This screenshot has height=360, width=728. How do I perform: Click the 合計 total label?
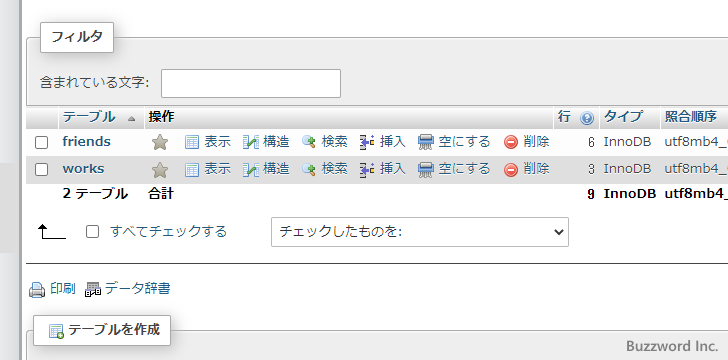point(161,194)
